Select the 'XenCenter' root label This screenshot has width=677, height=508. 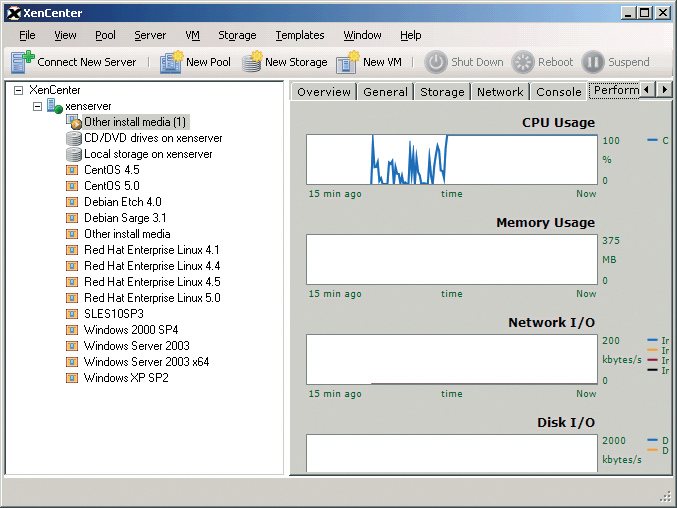pos(55,90)
